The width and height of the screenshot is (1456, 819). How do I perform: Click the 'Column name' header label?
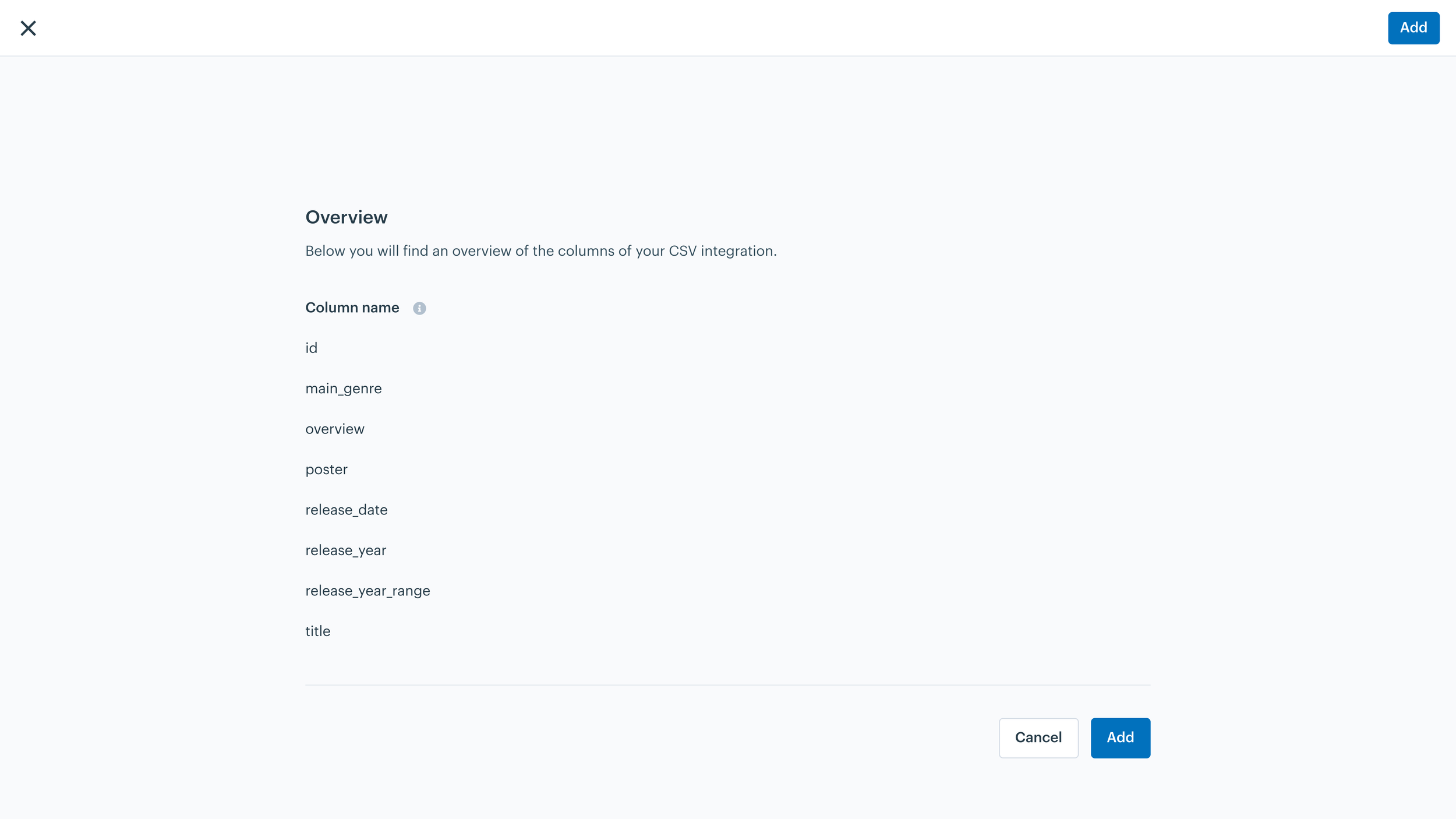point(352,308)
